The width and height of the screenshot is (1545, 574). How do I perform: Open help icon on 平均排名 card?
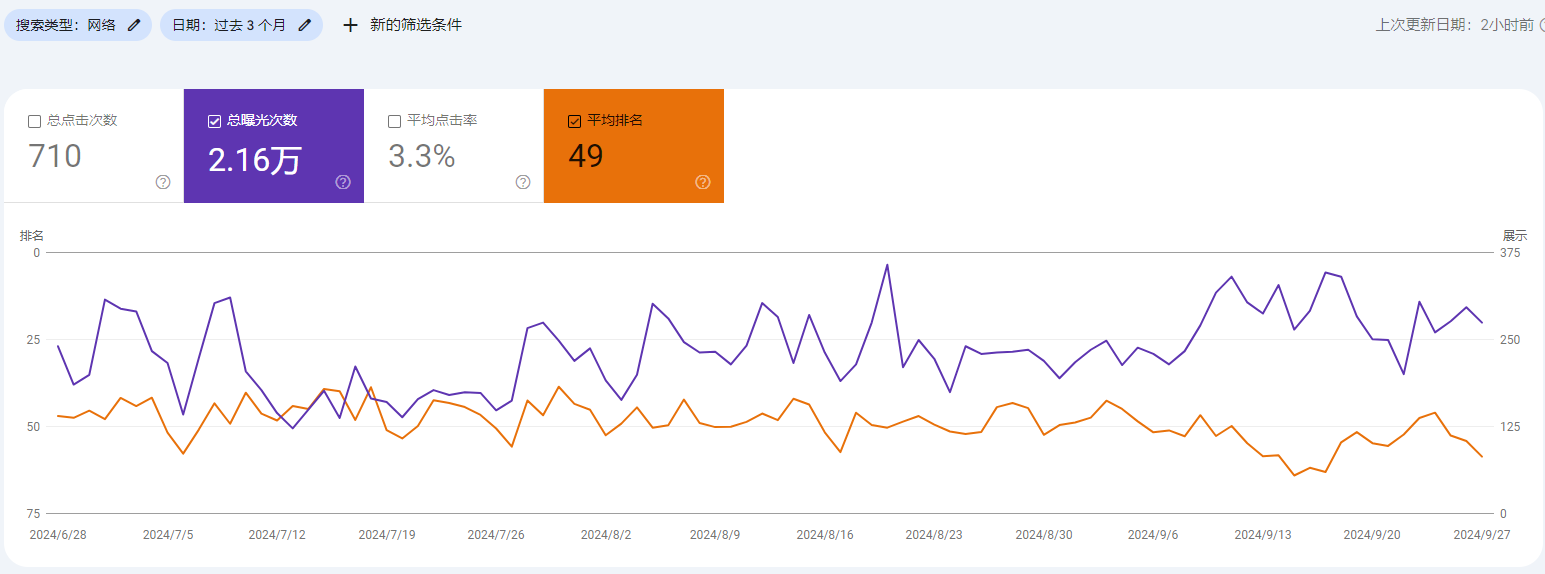click(703, 182)
